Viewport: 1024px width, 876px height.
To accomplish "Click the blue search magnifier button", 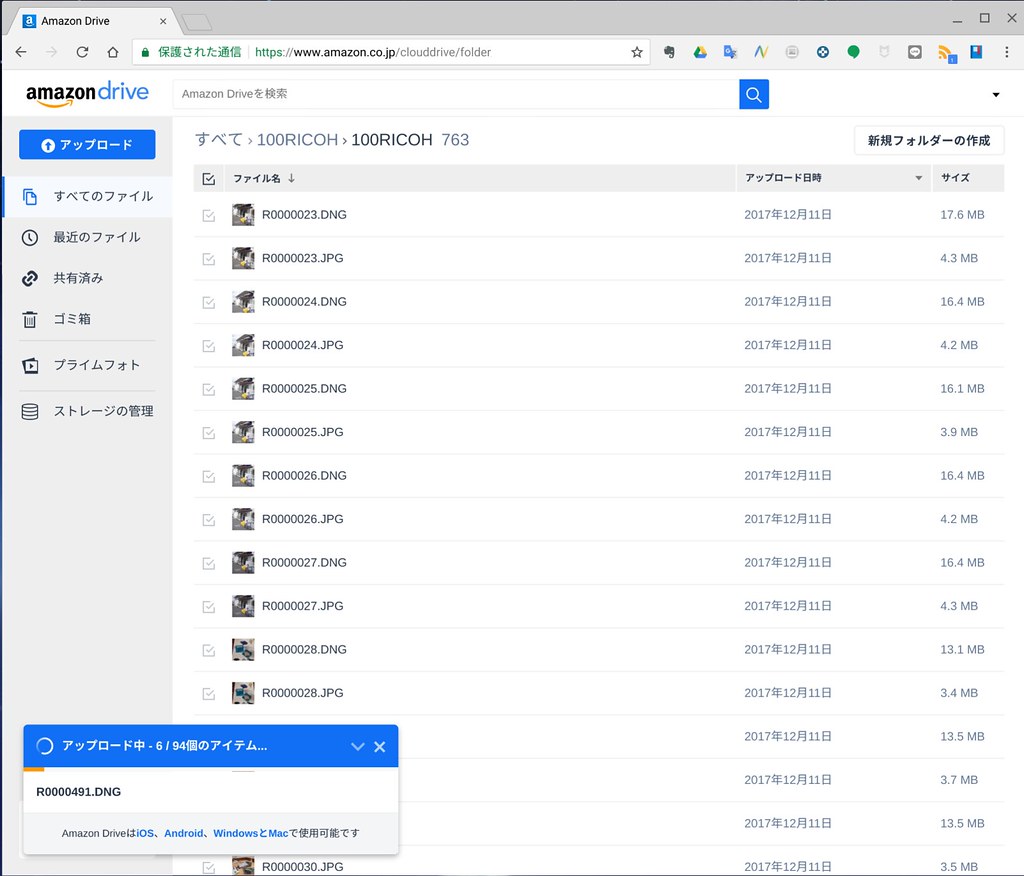I will 754,94.
